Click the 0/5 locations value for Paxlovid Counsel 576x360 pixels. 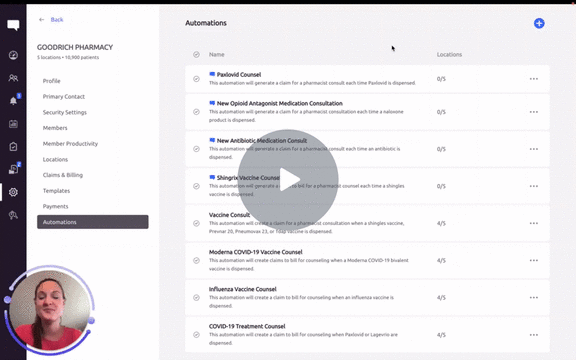441,79
